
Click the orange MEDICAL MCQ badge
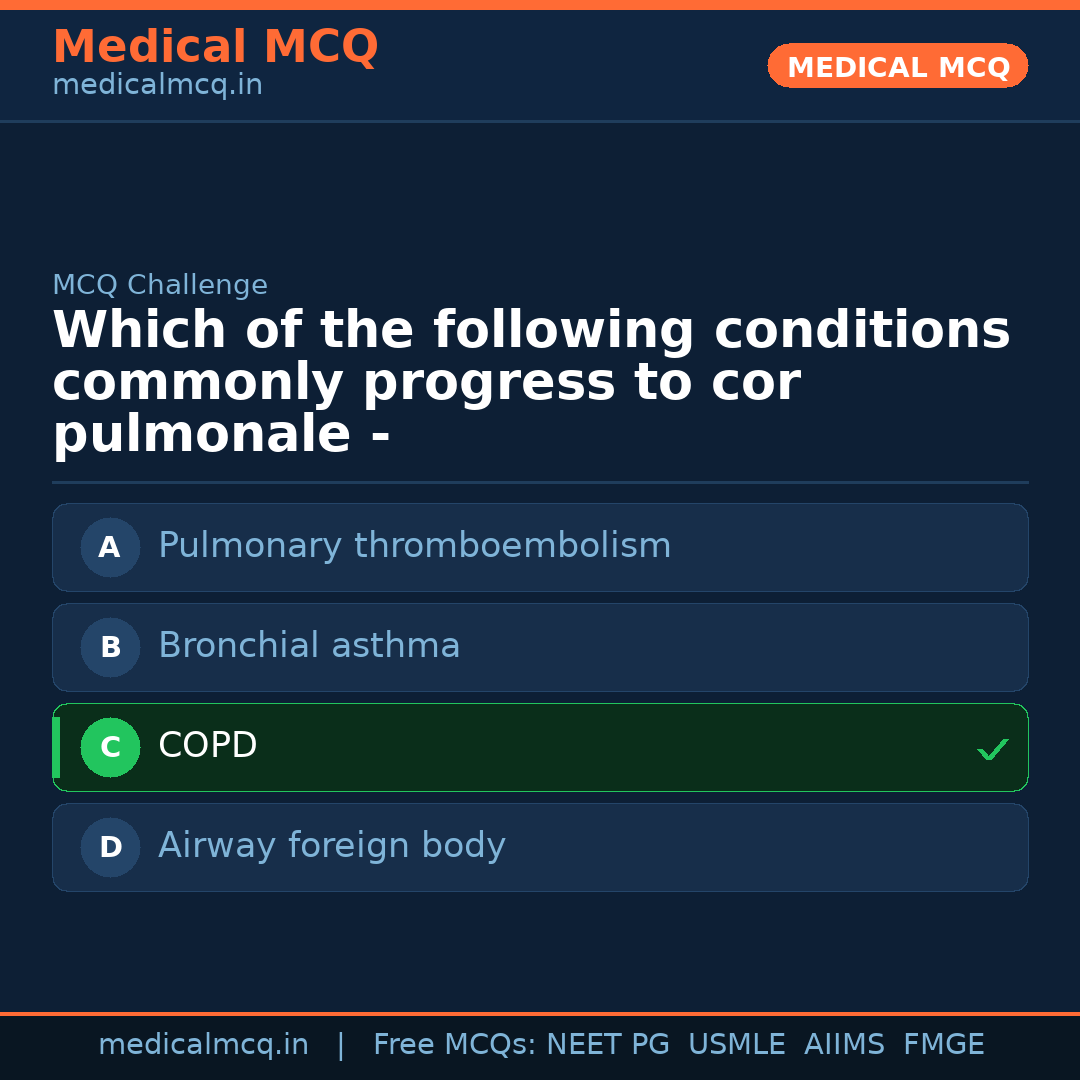(x=897, y=66)
